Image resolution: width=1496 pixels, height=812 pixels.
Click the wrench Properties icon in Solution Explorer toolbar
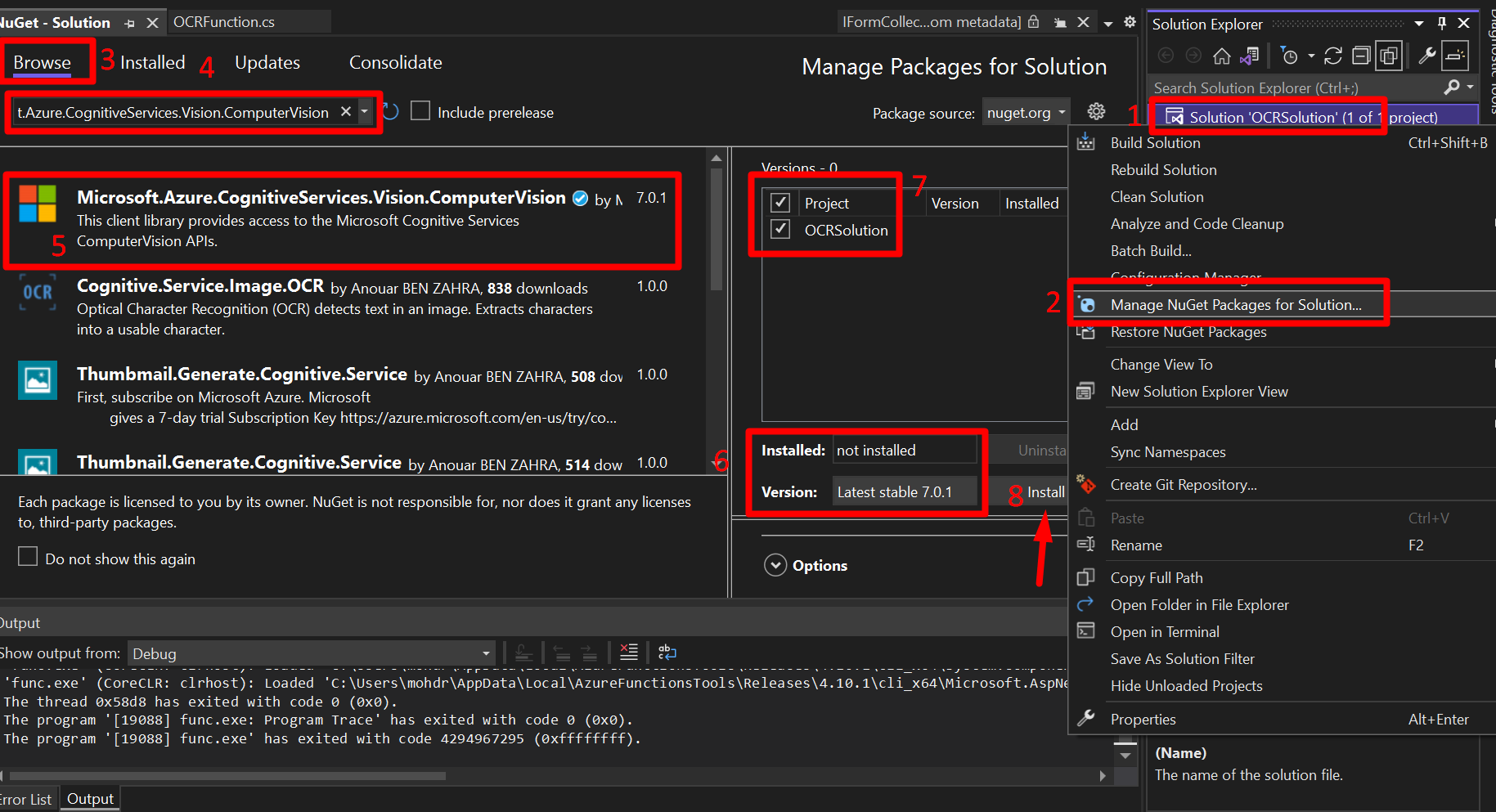click(x=1426, y=56)
